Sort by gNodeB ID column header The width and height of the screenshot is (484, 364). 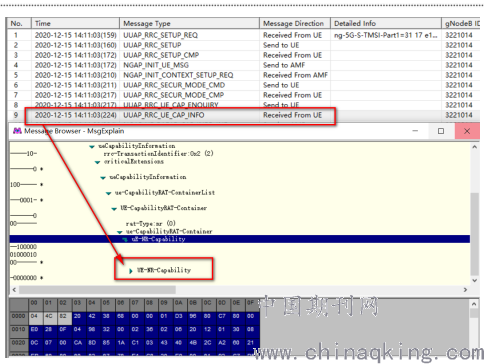[461, 23]
